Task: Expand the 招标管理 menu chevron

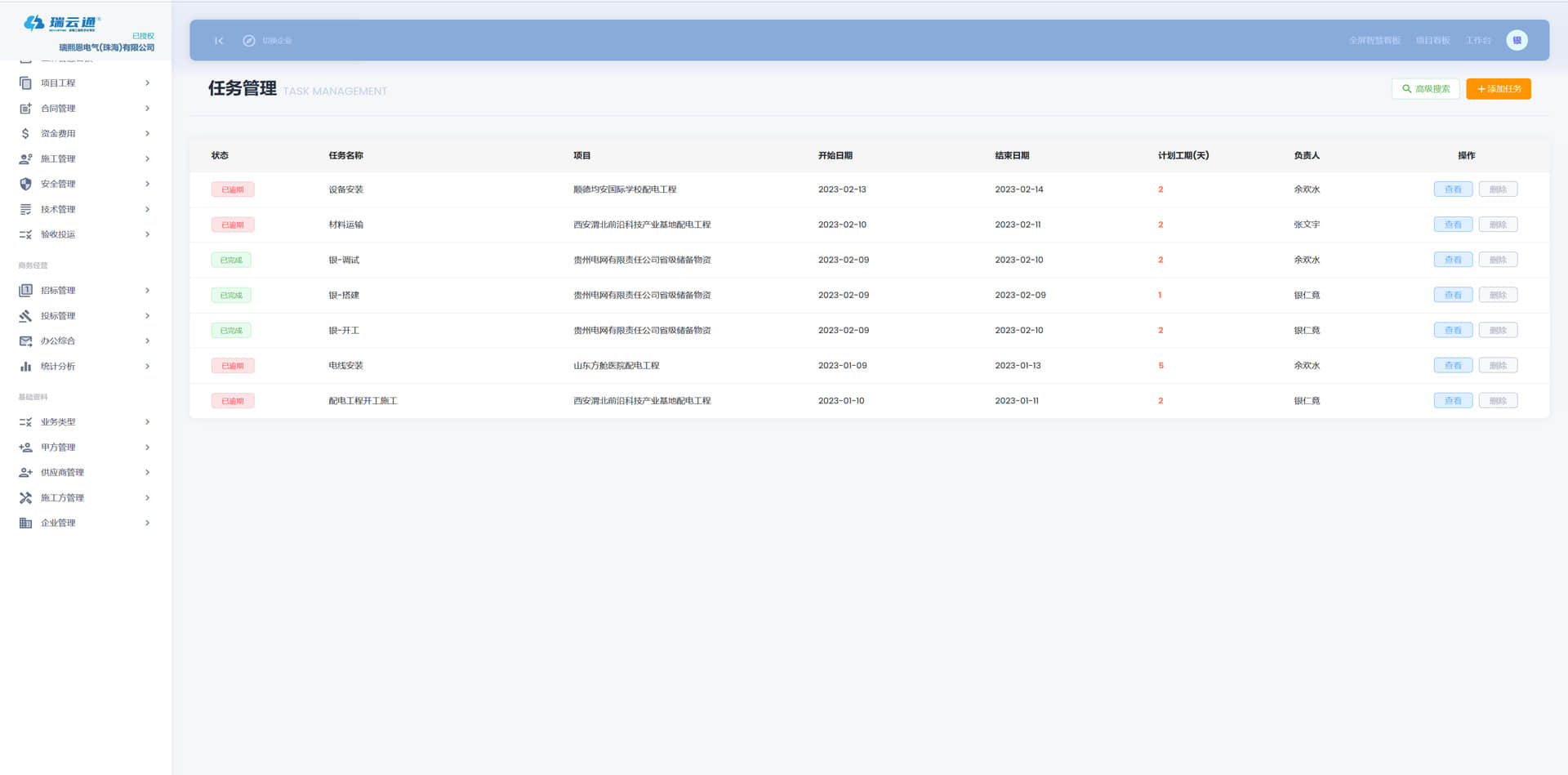Action: (x=147, y=290)
